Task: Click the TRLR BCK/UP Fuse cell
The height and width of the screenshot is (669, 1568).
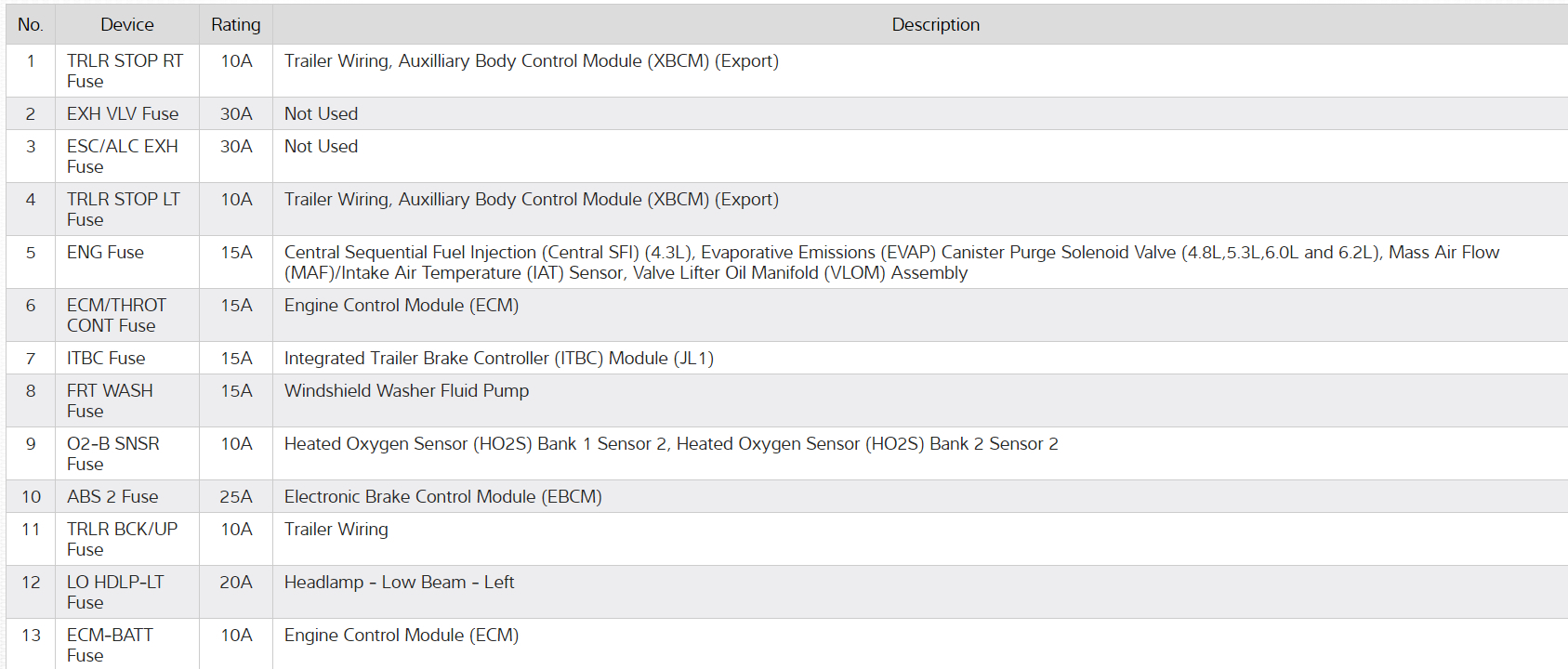Action: click(x=122, y=539)
